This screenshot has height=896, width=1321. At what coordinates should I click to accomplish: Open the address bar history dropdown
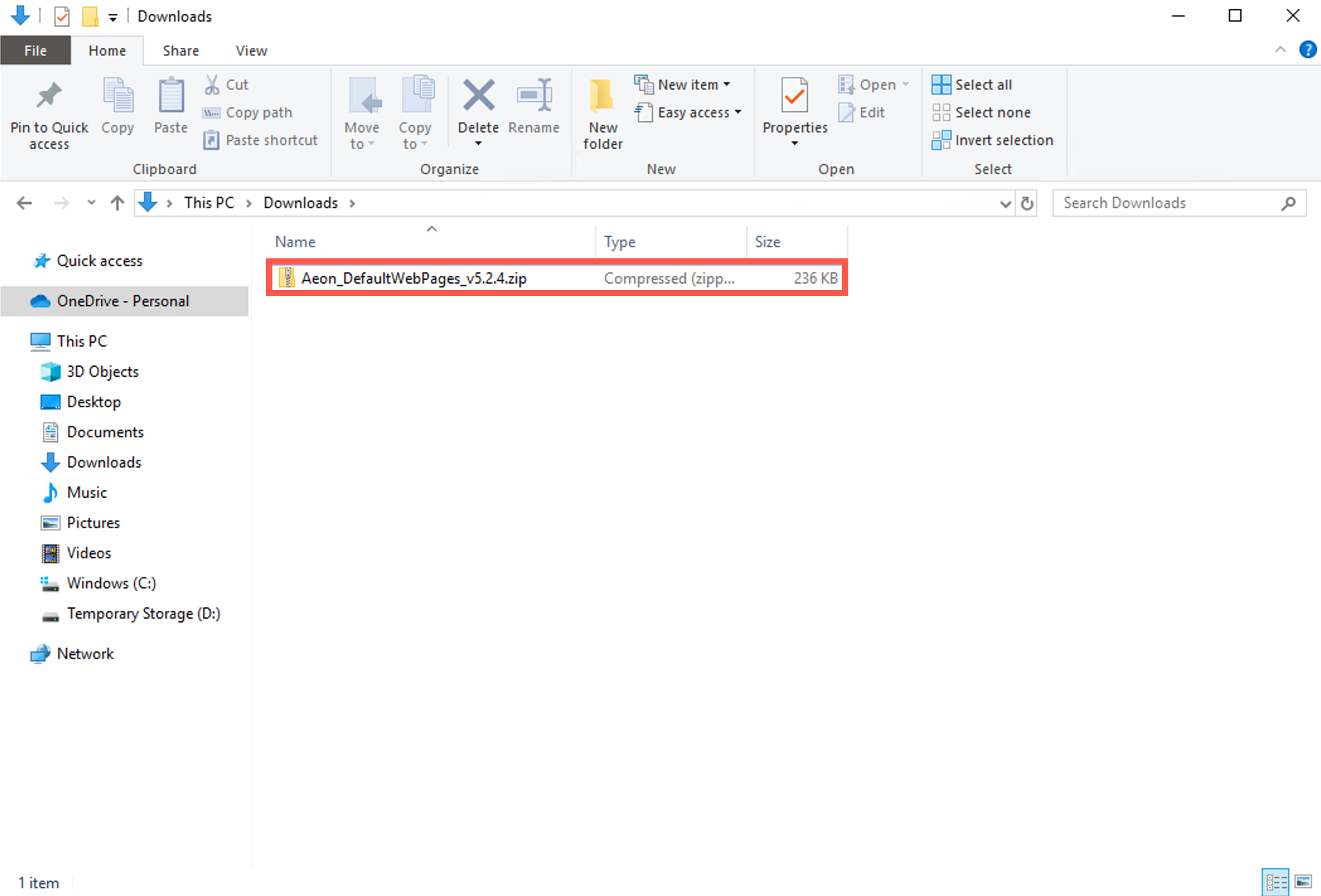pyautogui.click(x=1005, y=203)
